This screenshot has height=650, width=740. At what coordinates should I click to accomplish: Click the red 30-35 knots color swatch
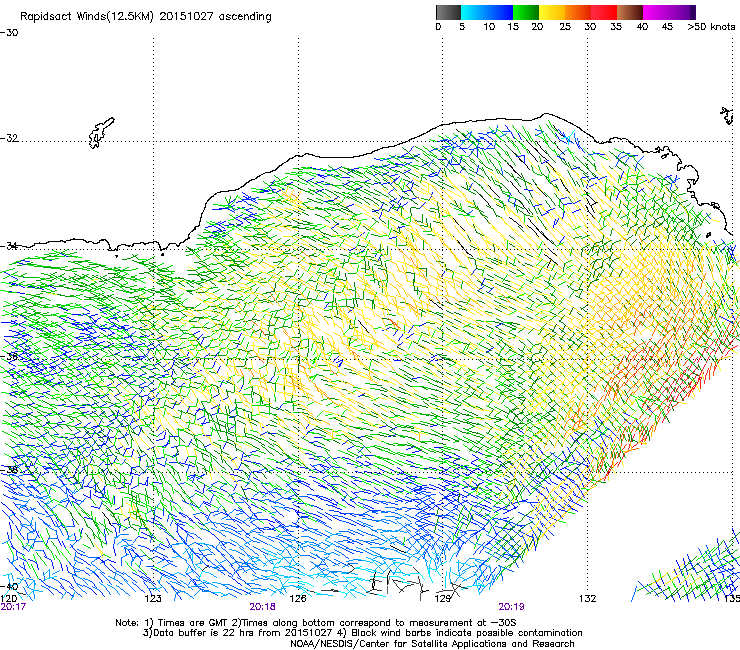click(x=604, y=12)
